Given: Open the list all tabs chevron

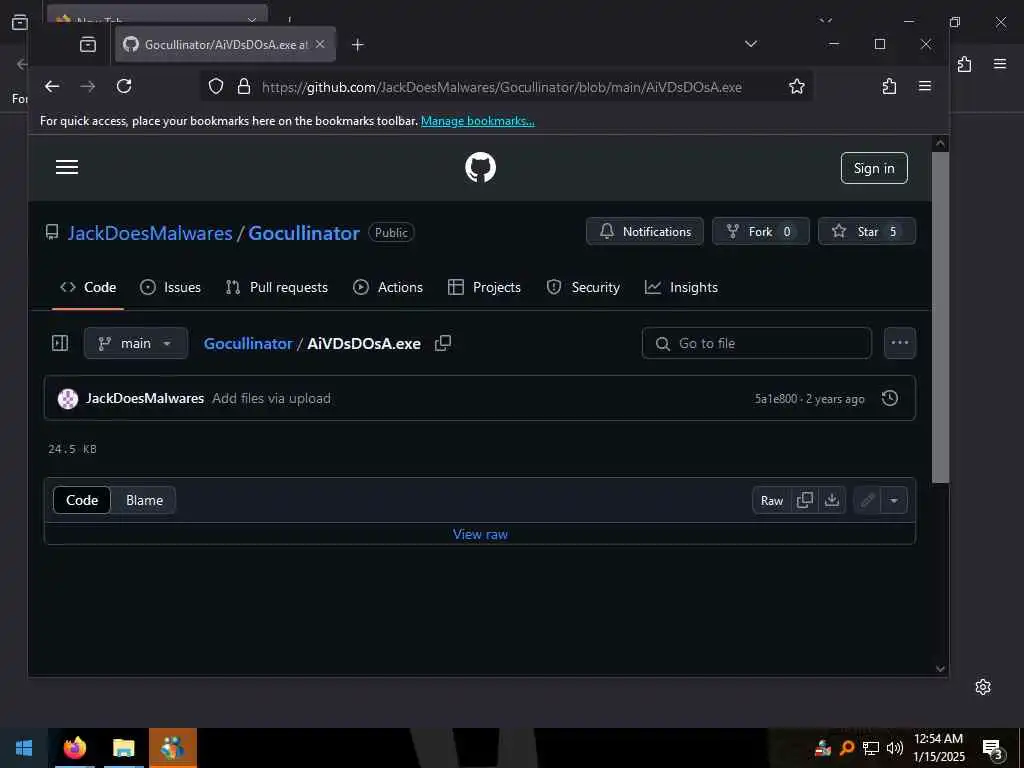Looking at the screenshot, I should (x=751, y=44).
